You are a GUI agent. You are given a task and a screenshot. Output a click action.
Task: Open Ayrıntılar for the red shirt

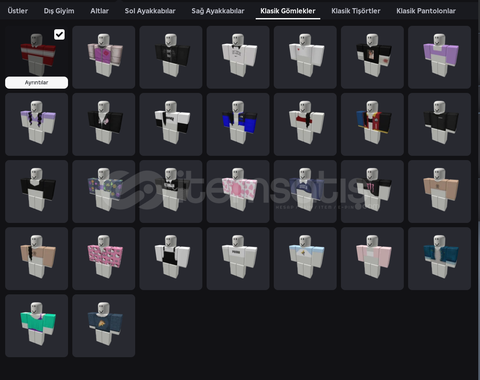point(37,82)
